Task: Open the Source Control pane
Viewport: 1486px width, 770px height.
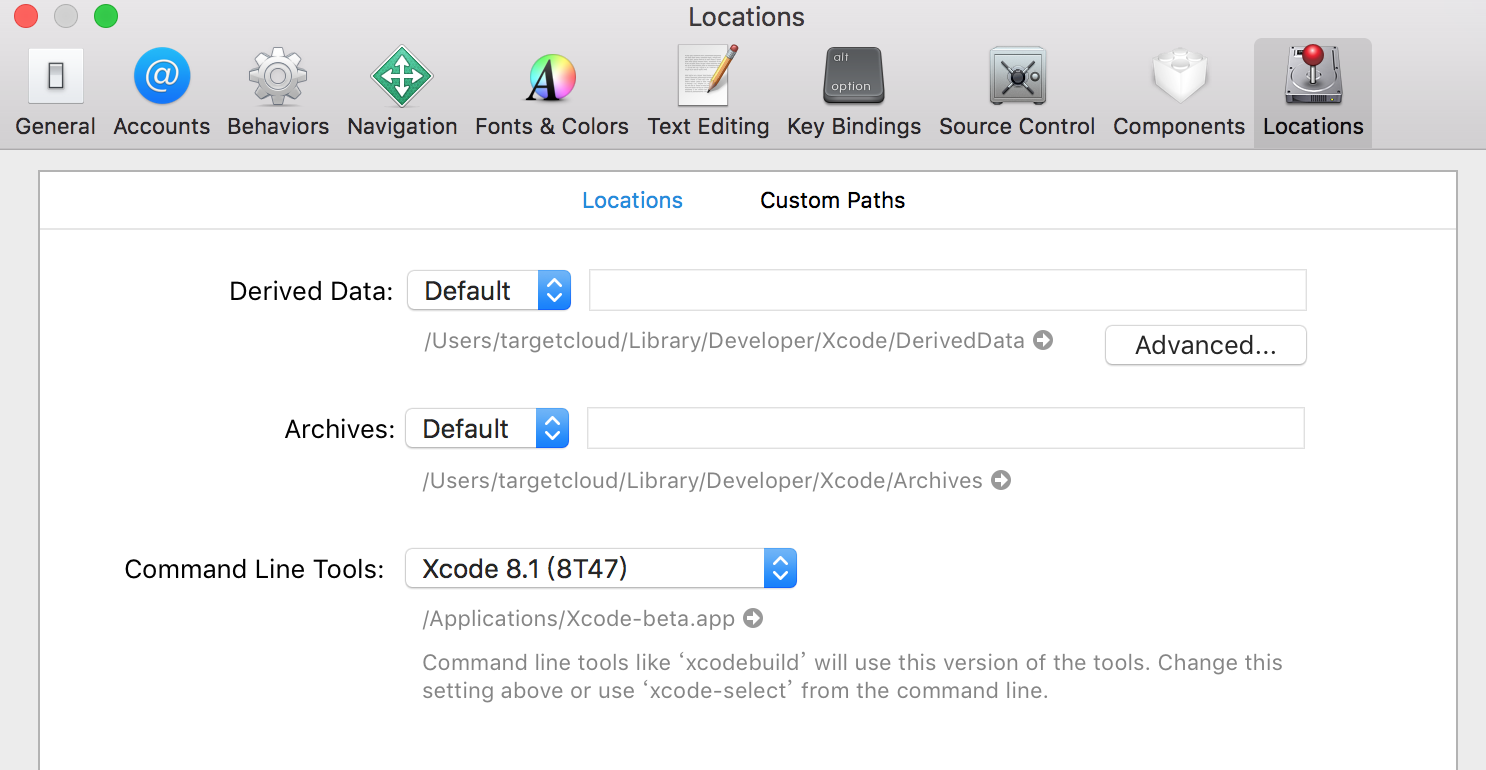Action: [x=1017, y=93]
